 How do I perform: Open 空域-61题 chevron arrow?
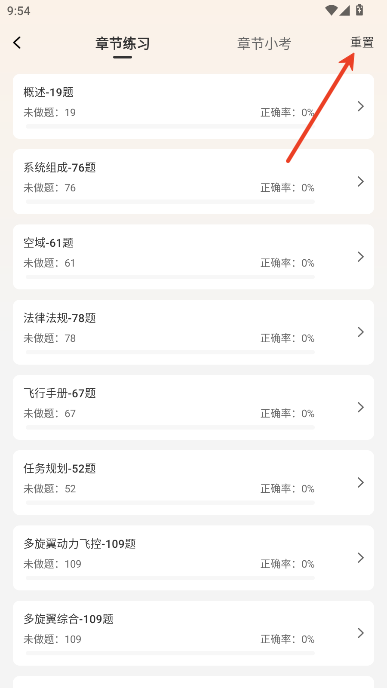pos(361,257)
